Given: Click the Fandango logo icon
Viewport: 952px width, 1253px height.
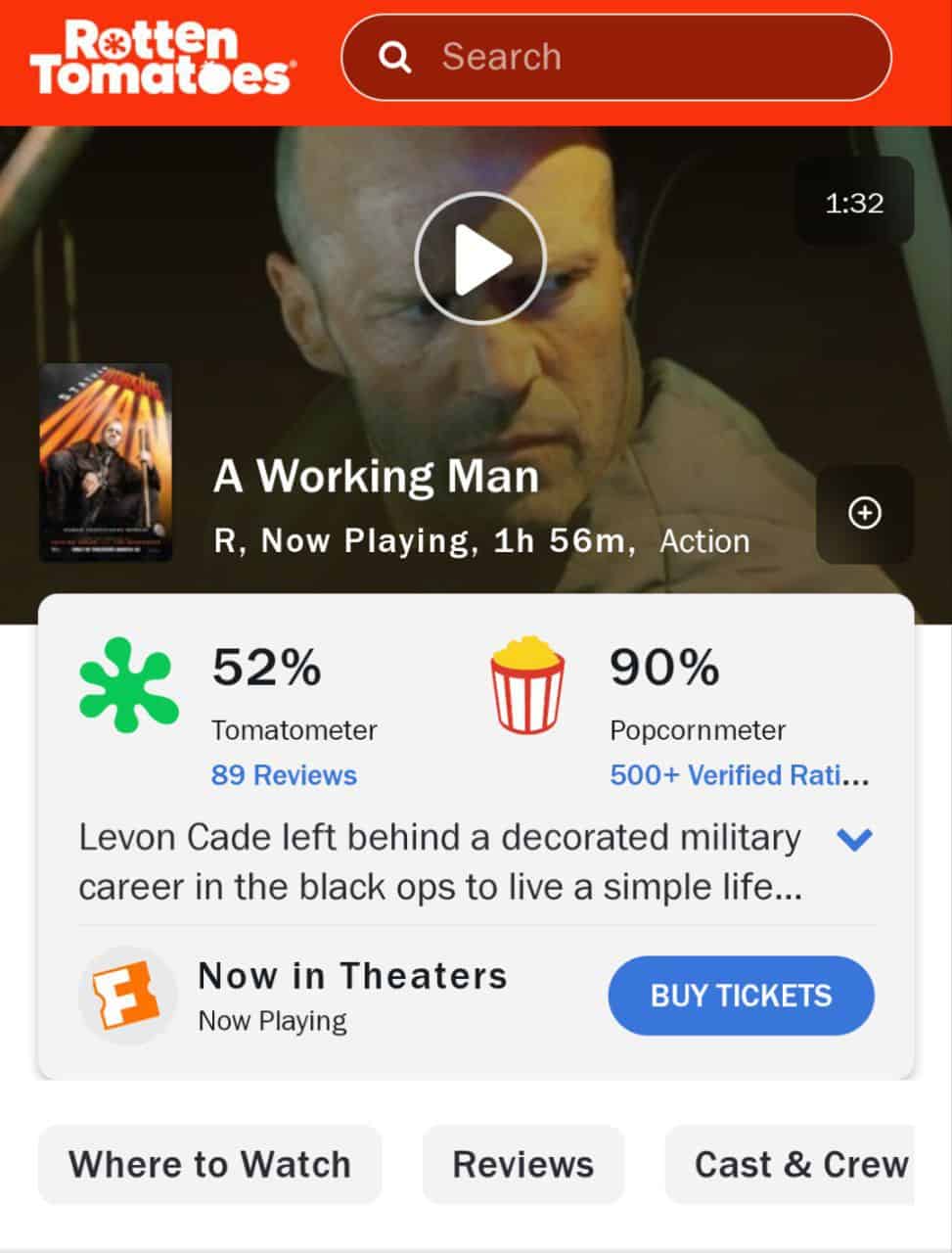Looking at the screenshot, I should click(125, 995).
